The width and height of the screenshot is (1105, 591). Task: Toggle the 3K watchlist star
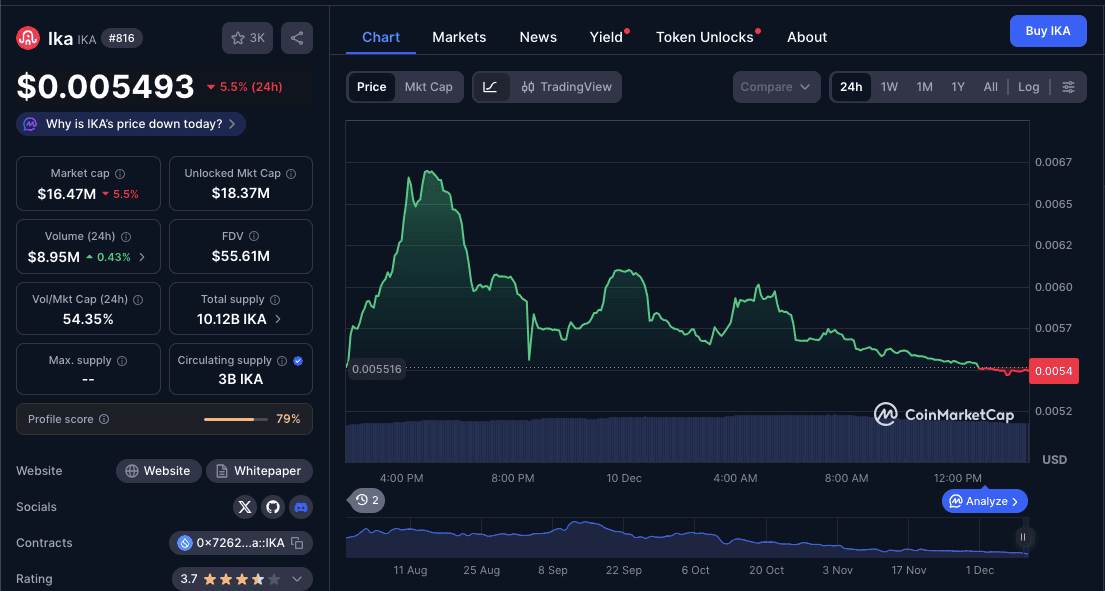coord(247,37)
